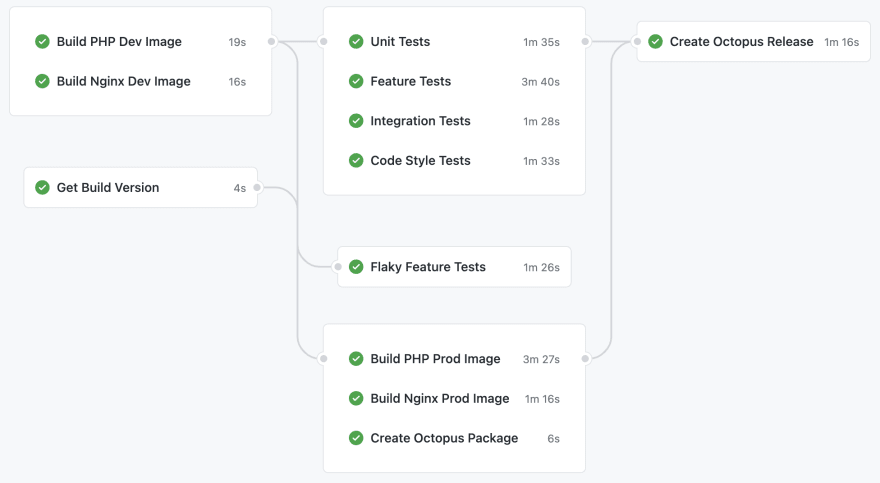Viewport: 880px width, 483px height.
Task: Click the 19s duration of Build PHP Dev Image
Action: click(237, 42)
